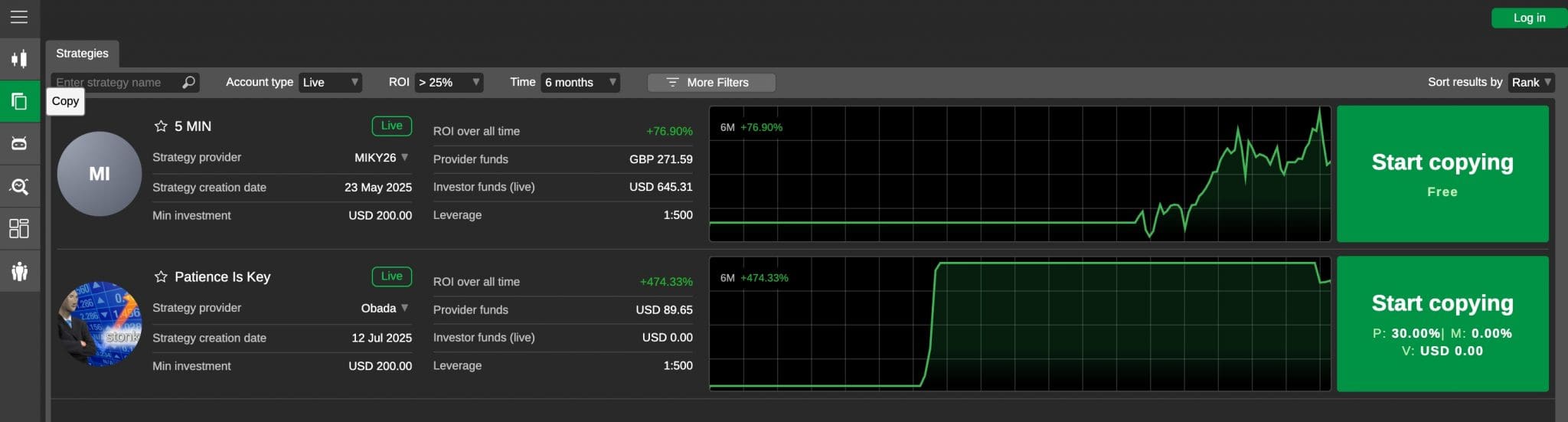Favorite the 5 MIN strategy star
The width and height of the screenshot is (1568, 422).
[x=161, y=126]
